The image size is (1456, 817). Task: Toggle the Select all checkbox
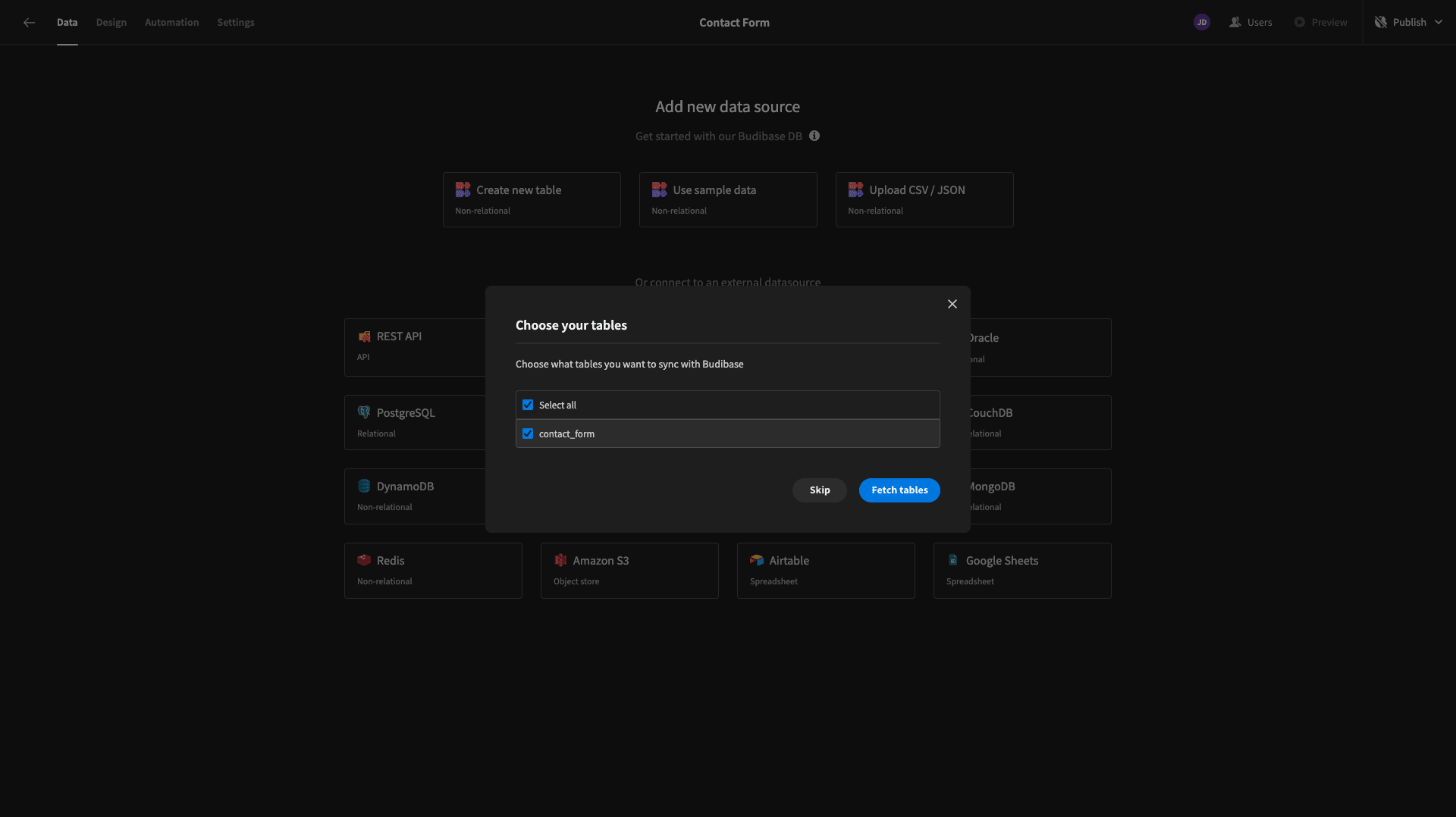coord(528,405)
